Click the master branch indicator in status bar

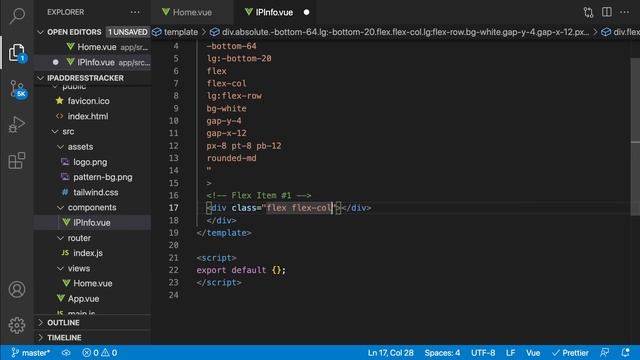[x=31, y=353]
